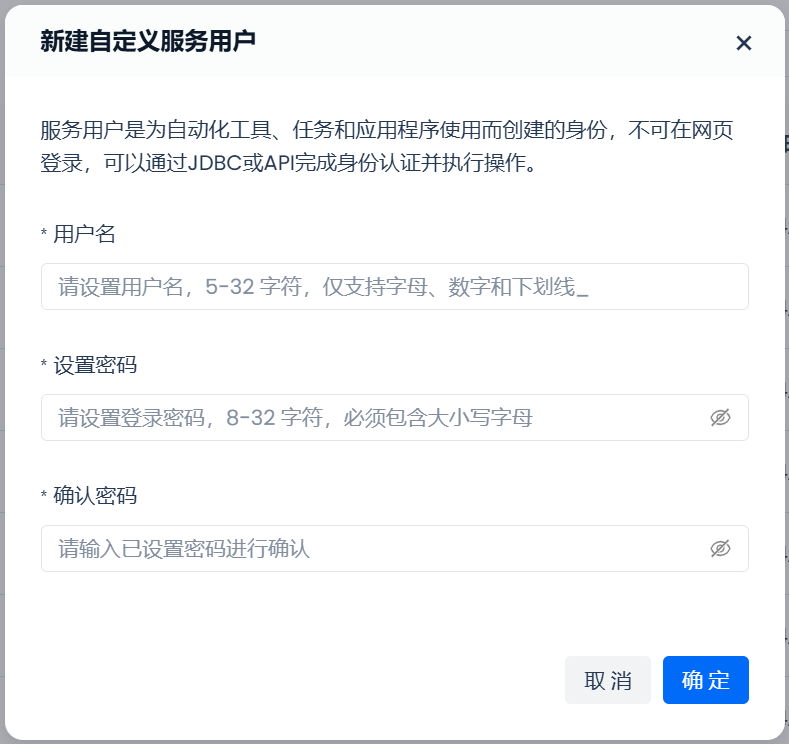Image resolution: width=789 pixels, height=744 pixels.
Task: Click dimmed background right of the dialog
Action: pyautogui.click(x=787, y=400)
